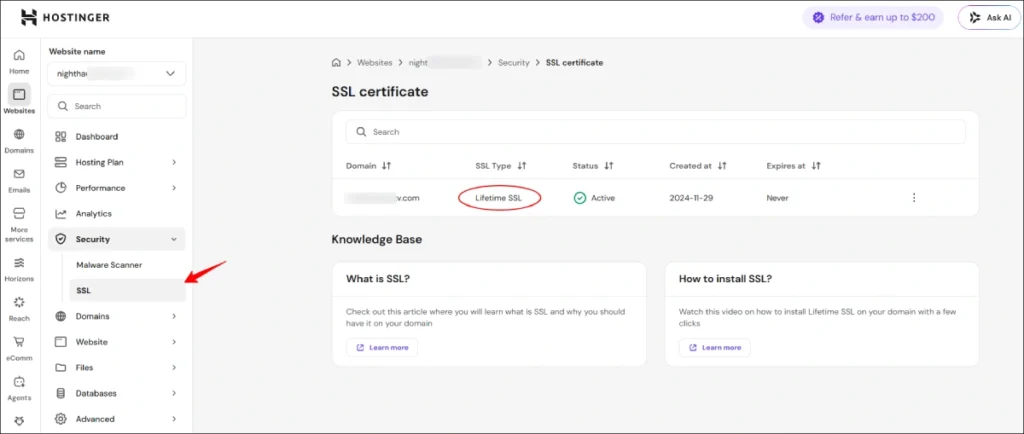Open Home in the left rail
This screenshot has height=434, width=1024.
[x=19, y=61]
